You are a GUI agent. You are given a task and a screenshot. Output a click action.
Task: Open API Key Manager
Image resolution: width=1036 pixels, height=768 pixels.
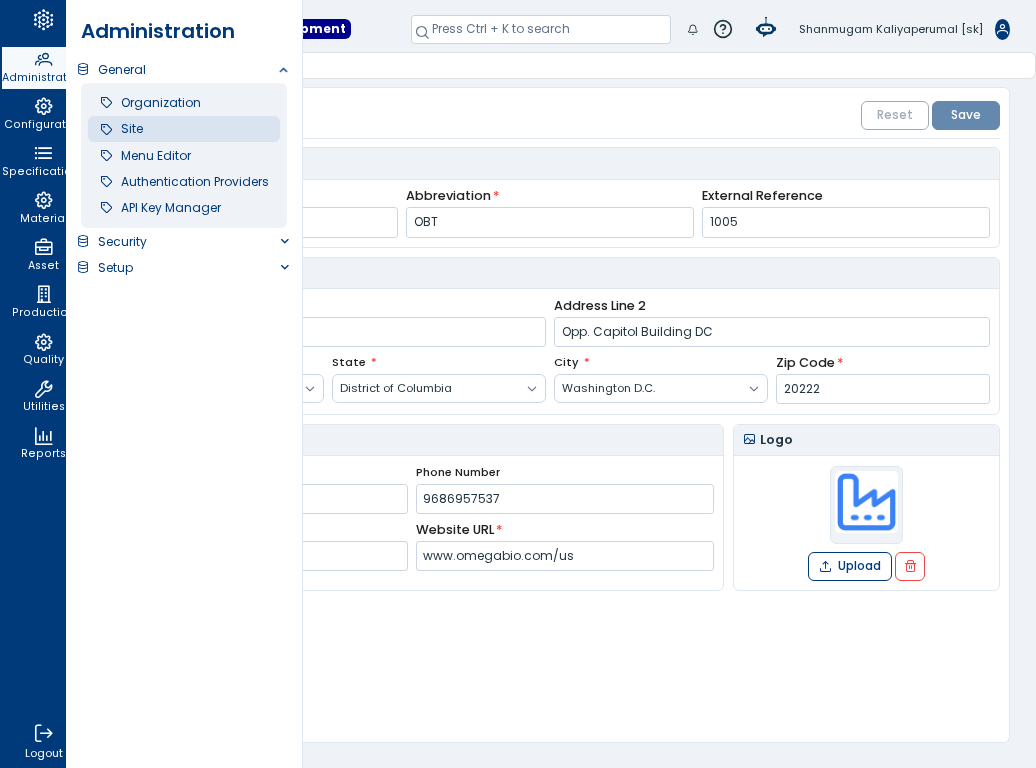click(x=184, y=208)
